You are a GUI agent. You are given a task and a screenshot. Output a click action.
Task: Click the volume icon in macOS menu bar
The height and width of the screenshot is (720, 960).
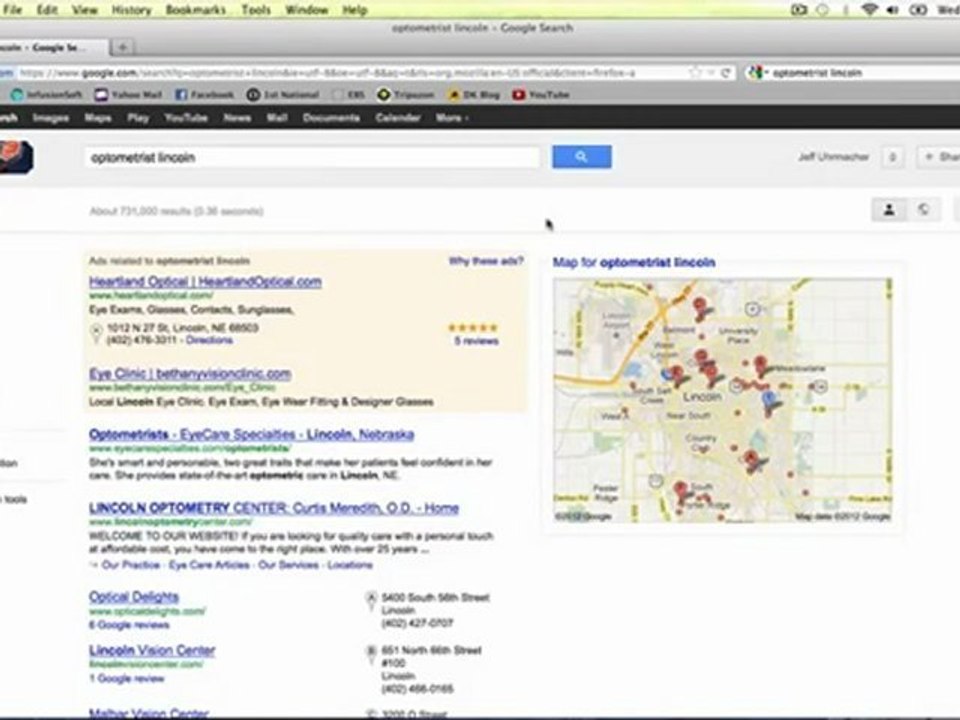(x=892, y=10)
